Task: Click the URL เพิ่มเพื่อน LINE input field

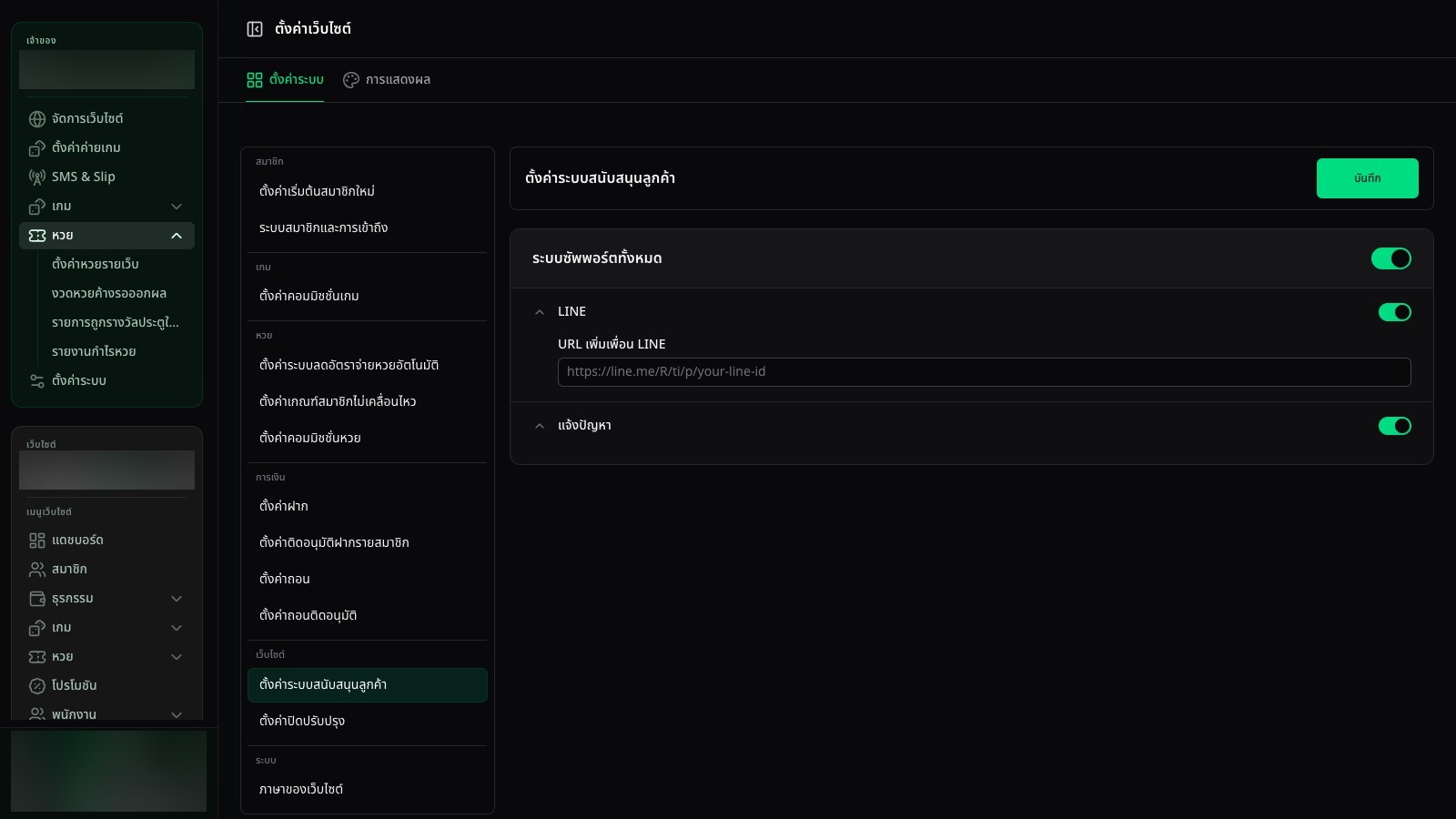Action: coord(984,372)
